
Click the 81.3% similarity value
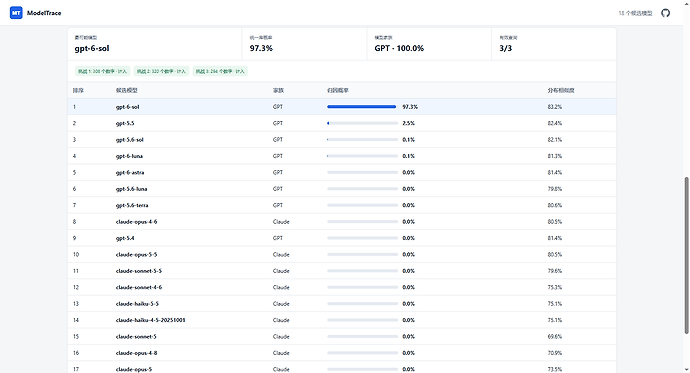point(554,156)
